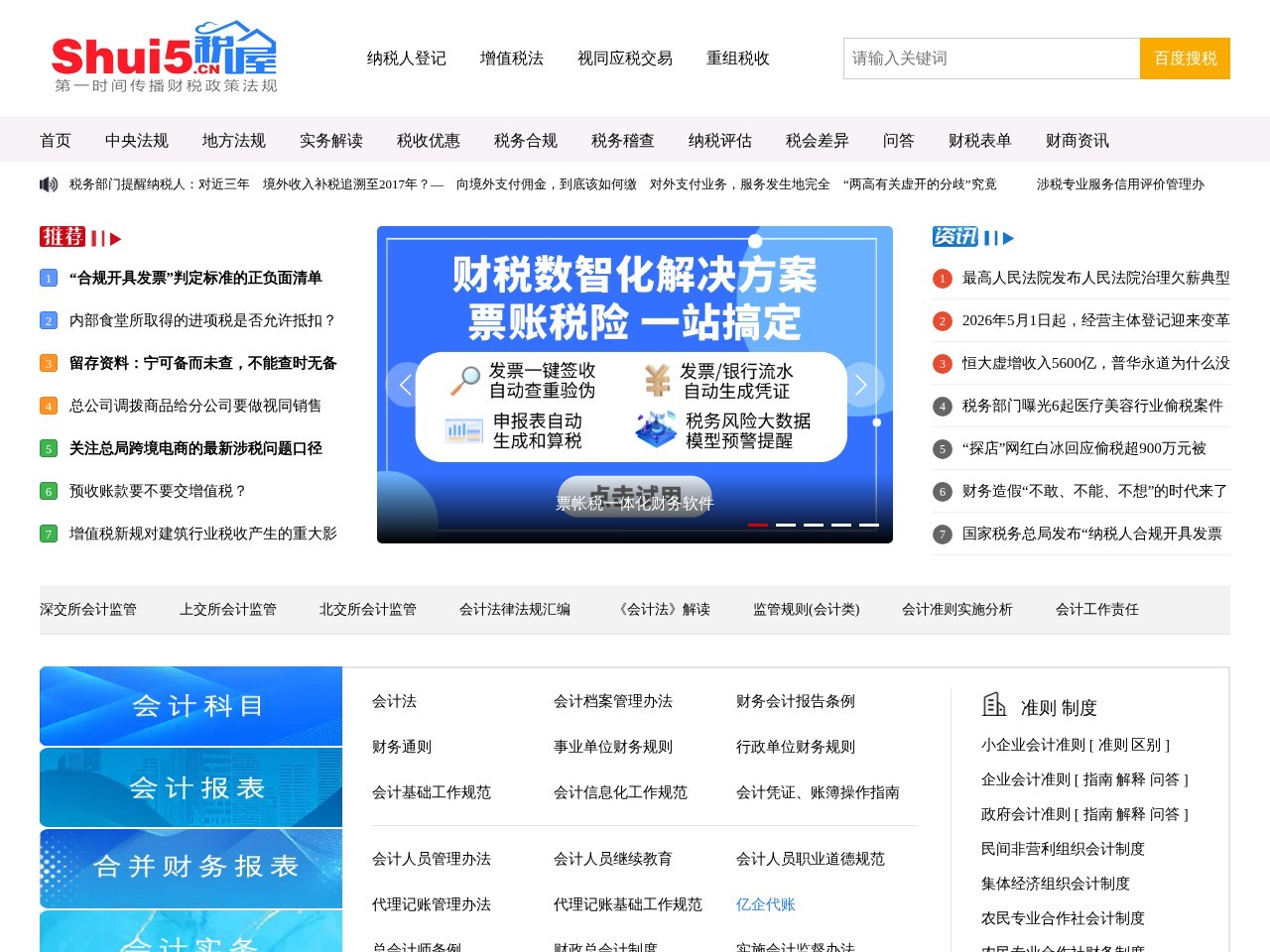Click the 会计工作责任 link

tap(1097, 609)
